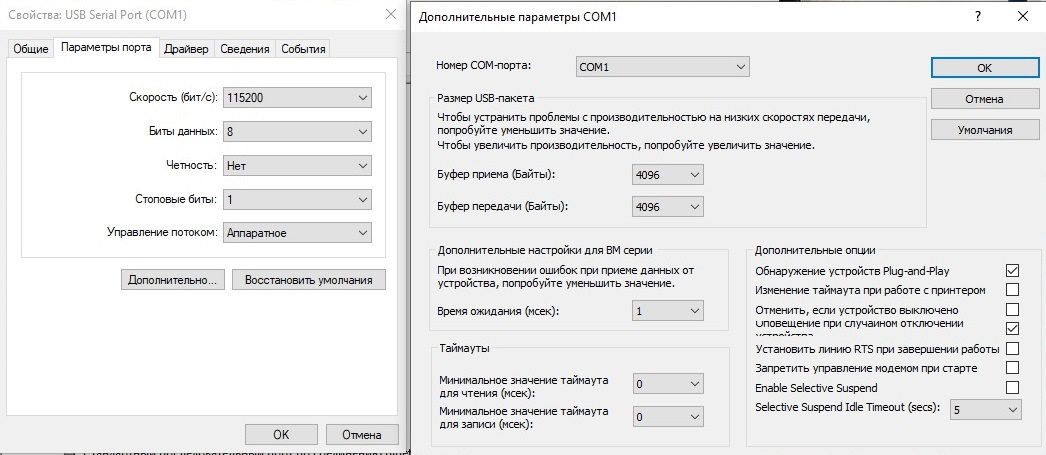1046x455 pixels.
Task: Switch to the Общие tab
Action: tap(30, 49)
